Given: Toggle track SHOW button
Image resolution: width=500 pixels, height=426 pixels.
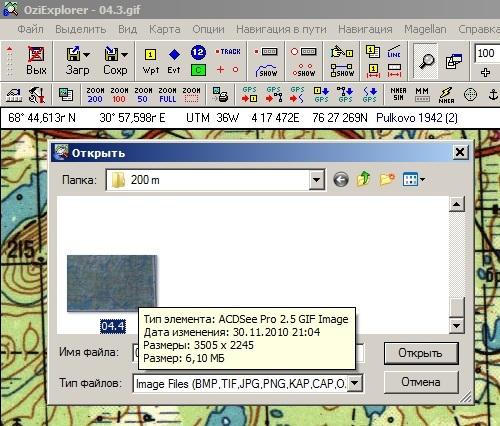Looking at the screenshot, I should point(267,71).
